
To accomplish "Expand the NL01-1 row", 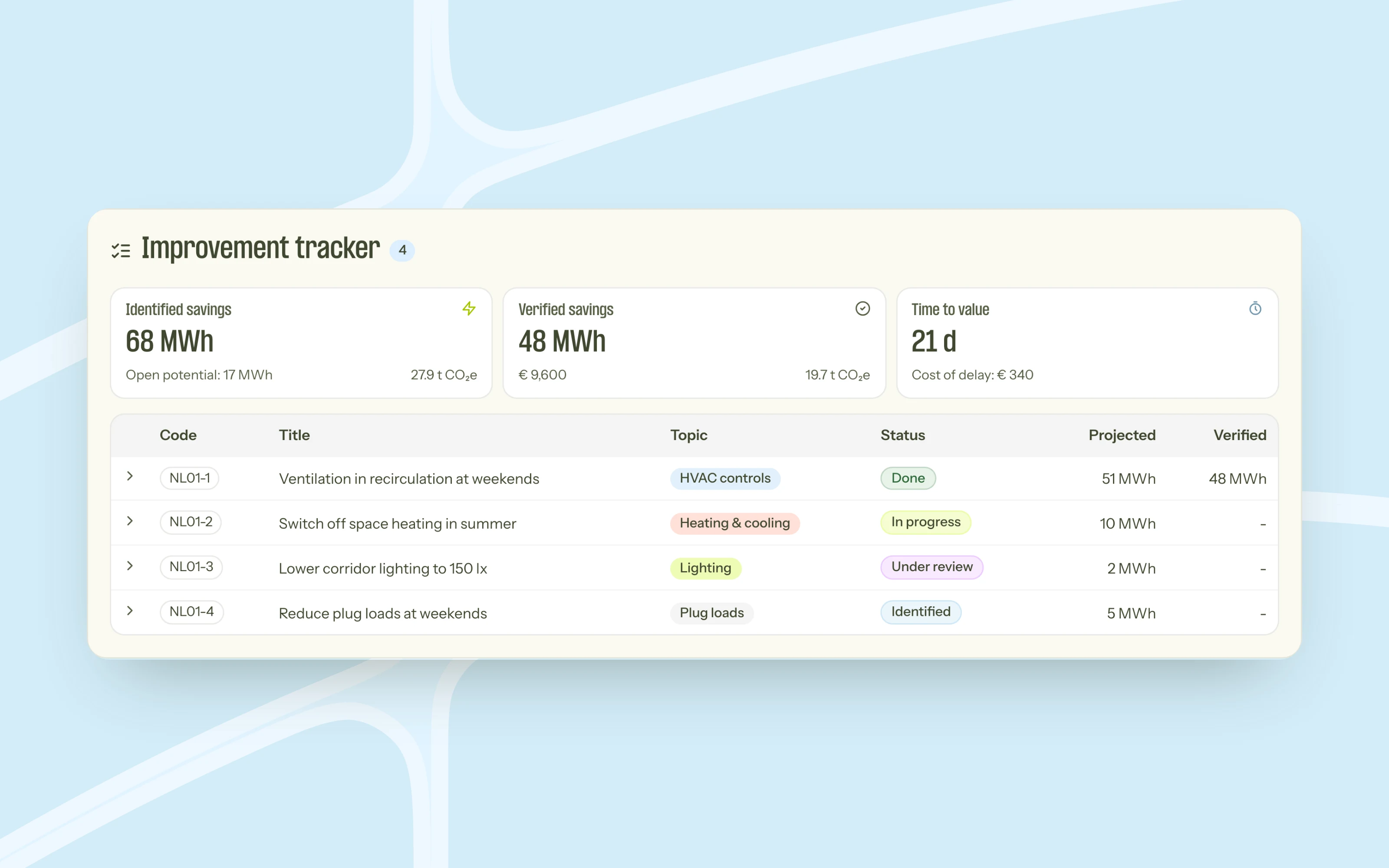I will tap(130, 477).
